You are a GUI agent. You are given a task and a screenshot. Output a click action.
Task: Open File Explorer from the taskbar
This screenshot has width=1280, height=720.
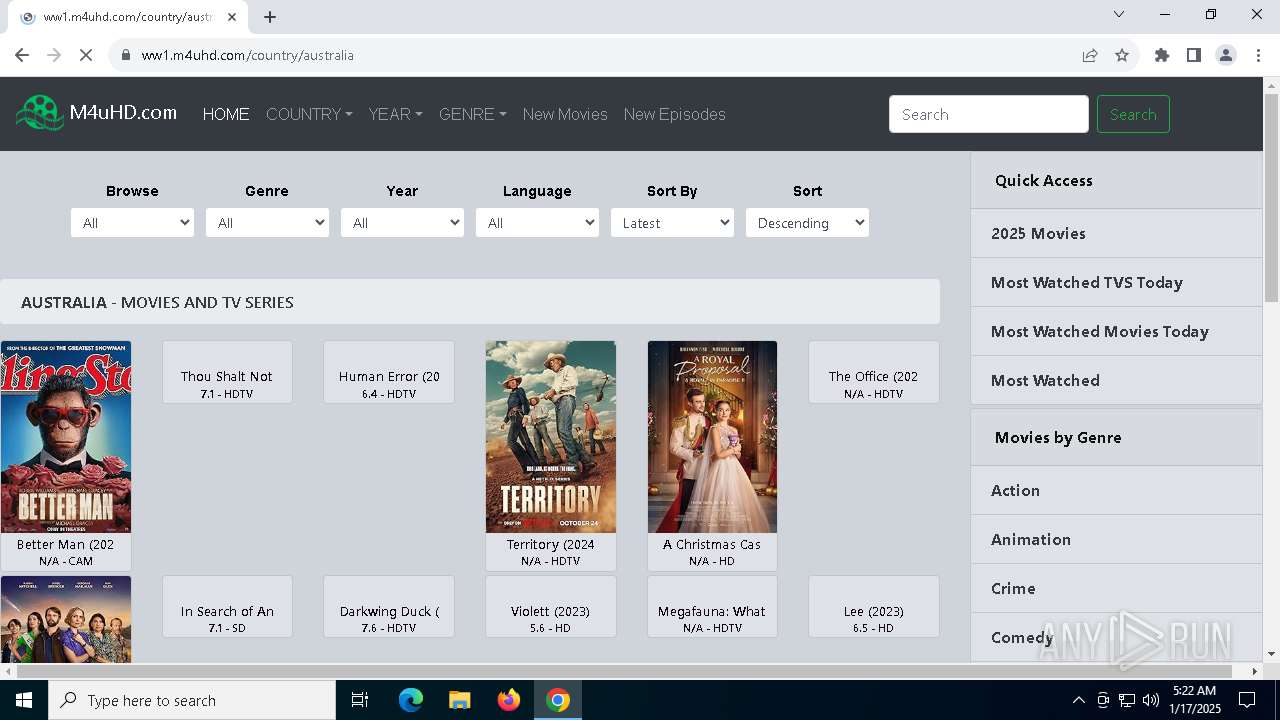pos(459,700)
